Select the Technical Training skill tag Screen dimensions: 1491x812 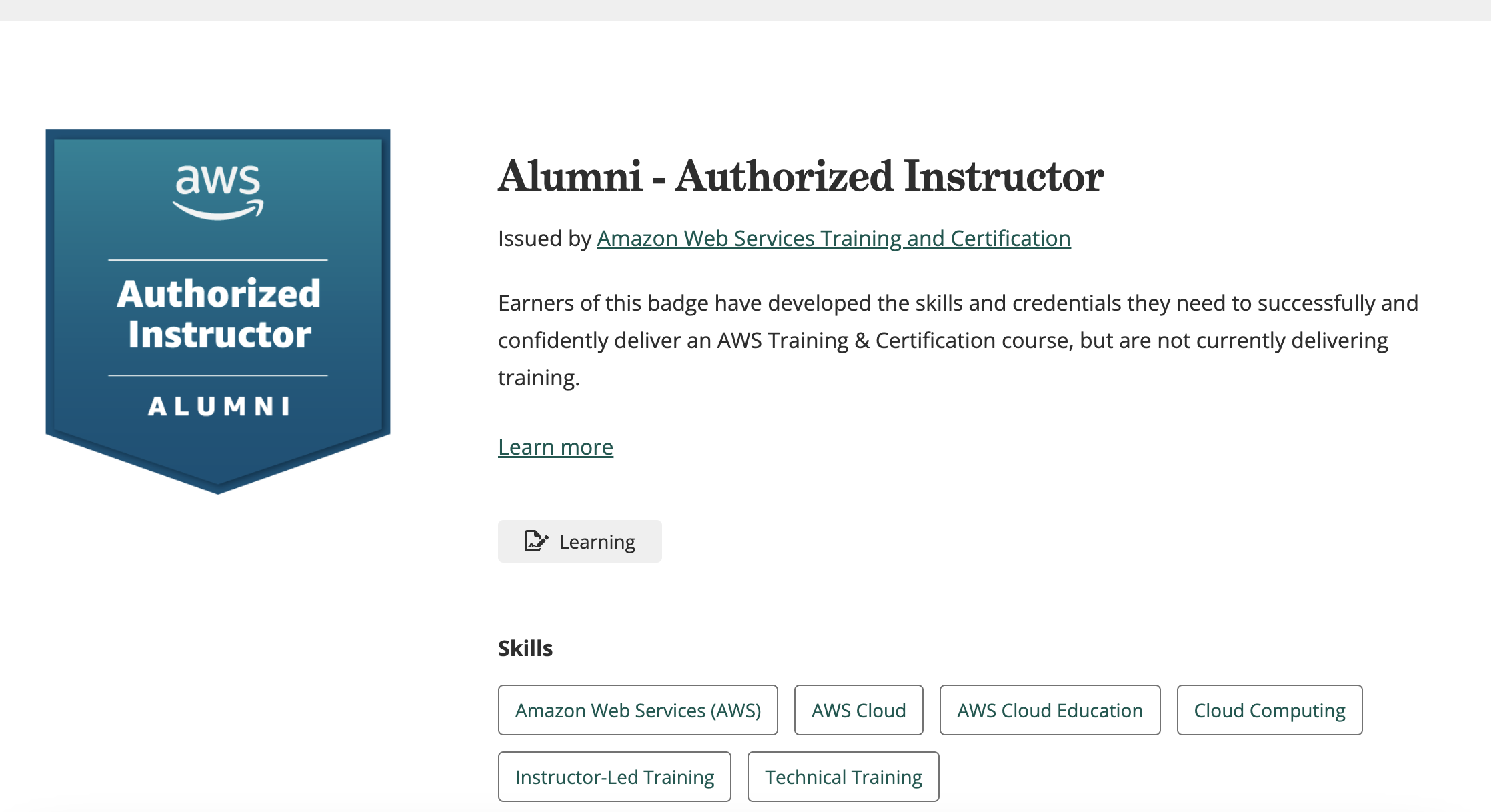click(843, 777)
